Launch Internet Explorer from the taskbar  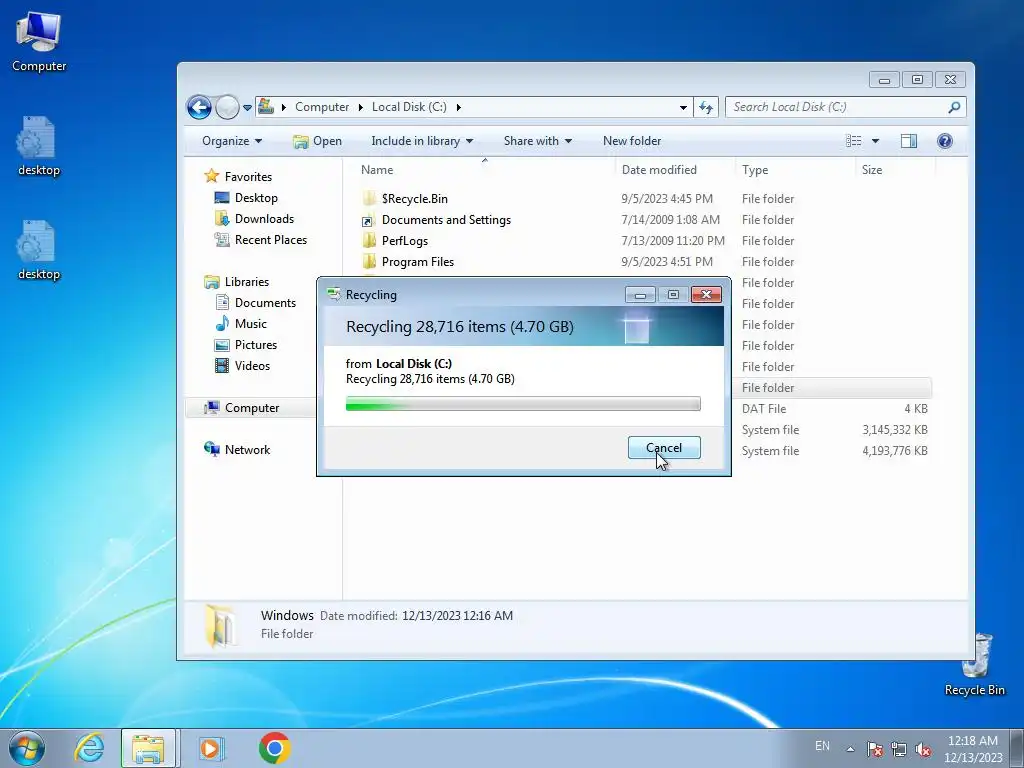[89, 748]
